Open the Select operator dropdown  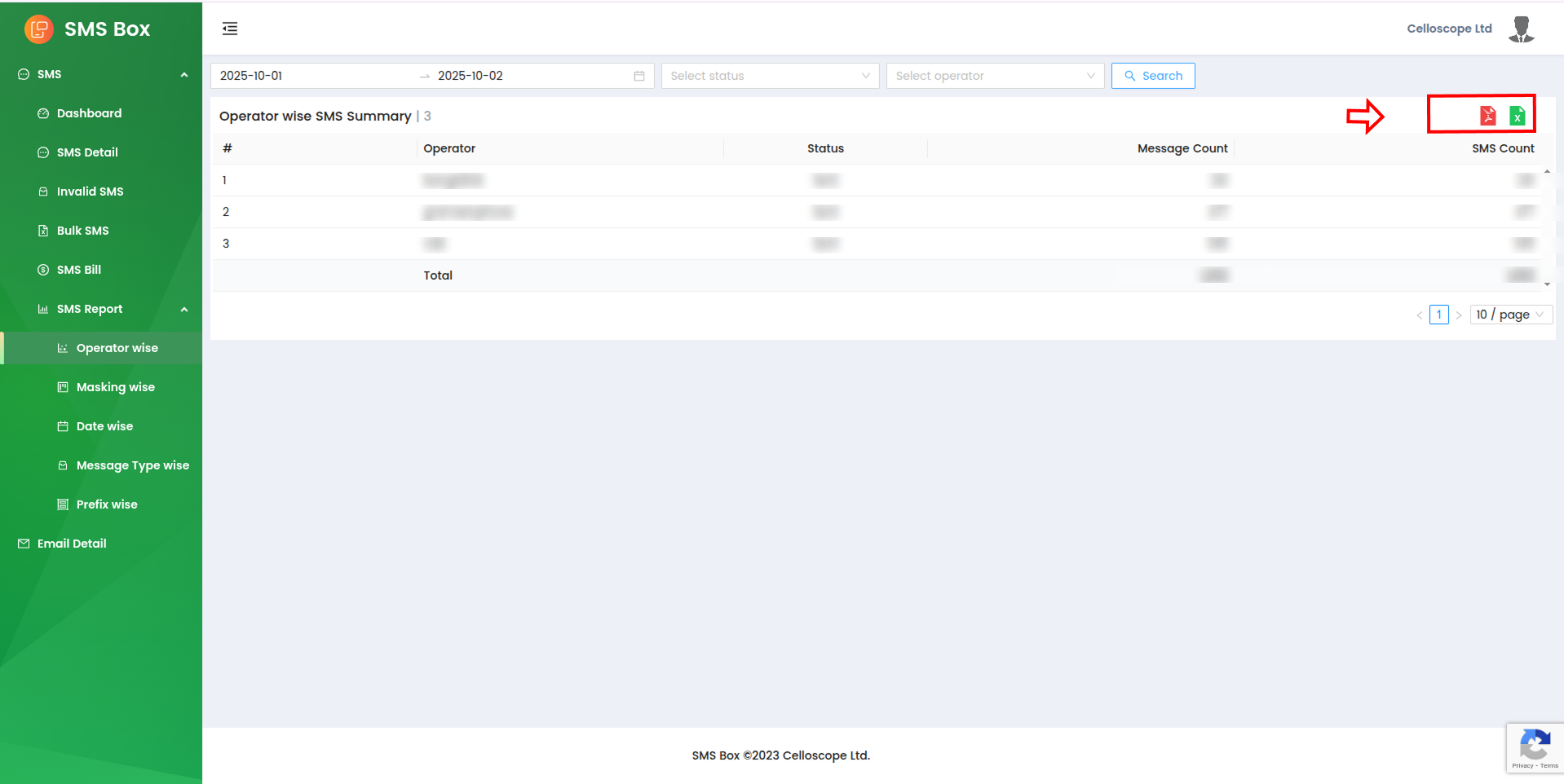[995, 76]
